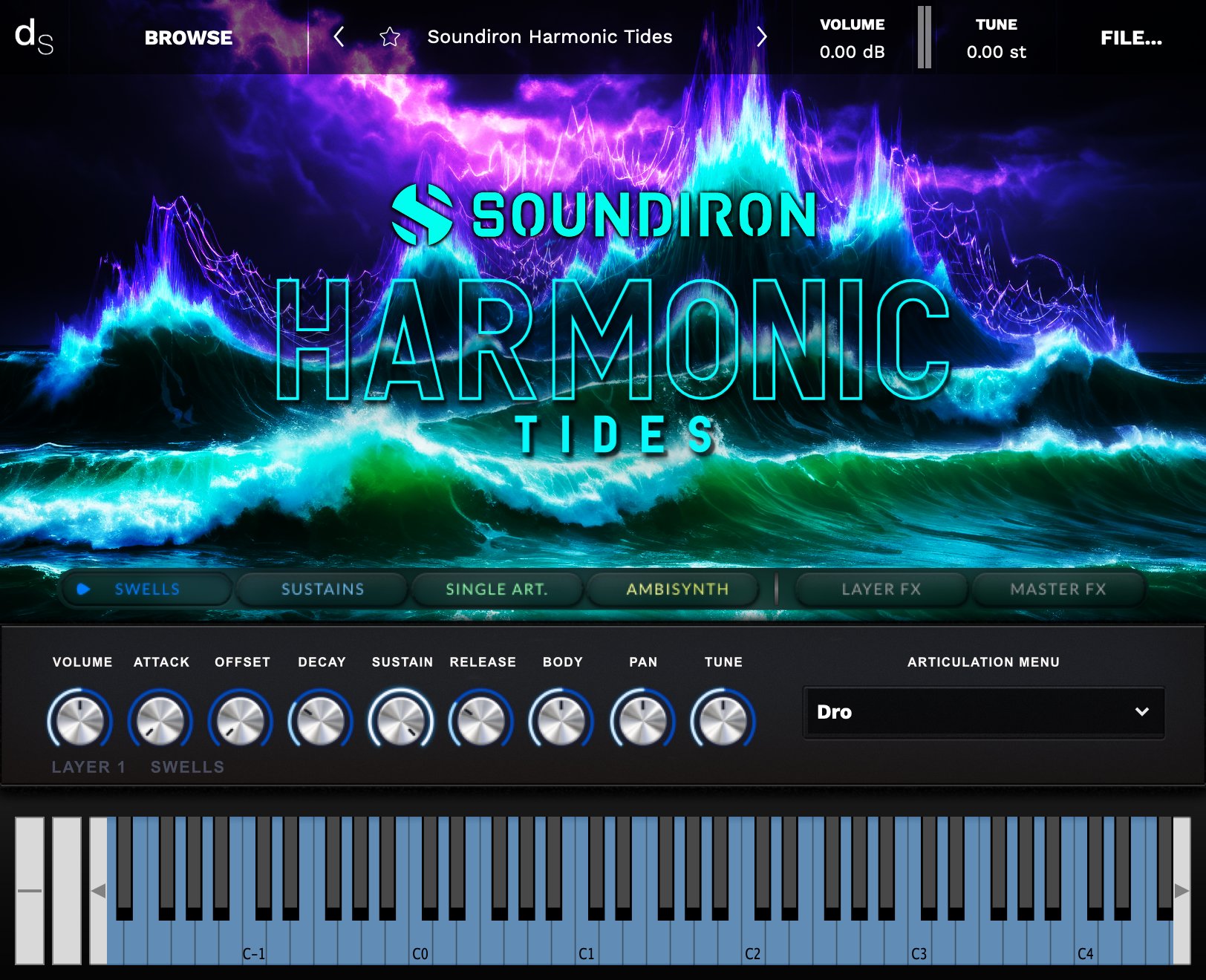Play the C4 key on keyboard
Image resolution: width=1206 pixels, height=980 pixels.
(x=1086, y=944)
